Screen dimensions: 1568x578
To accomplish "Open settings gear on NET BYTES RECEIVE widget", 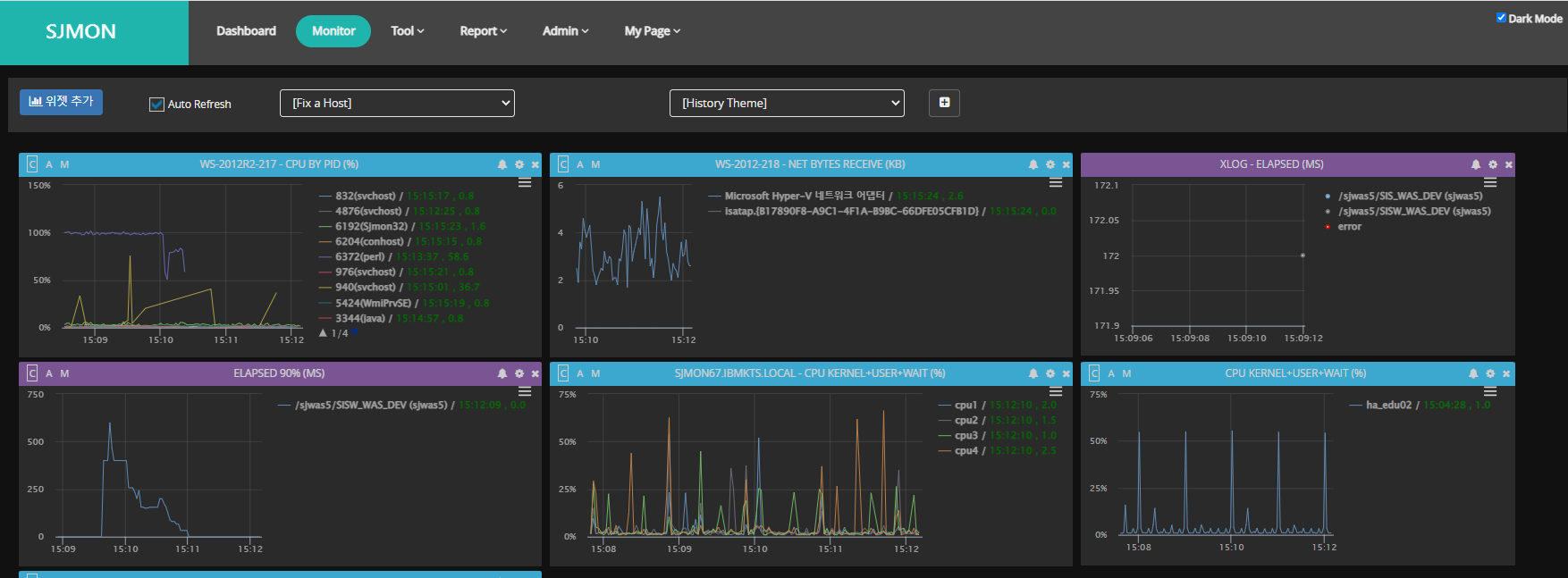I will tap(1050, 164).
